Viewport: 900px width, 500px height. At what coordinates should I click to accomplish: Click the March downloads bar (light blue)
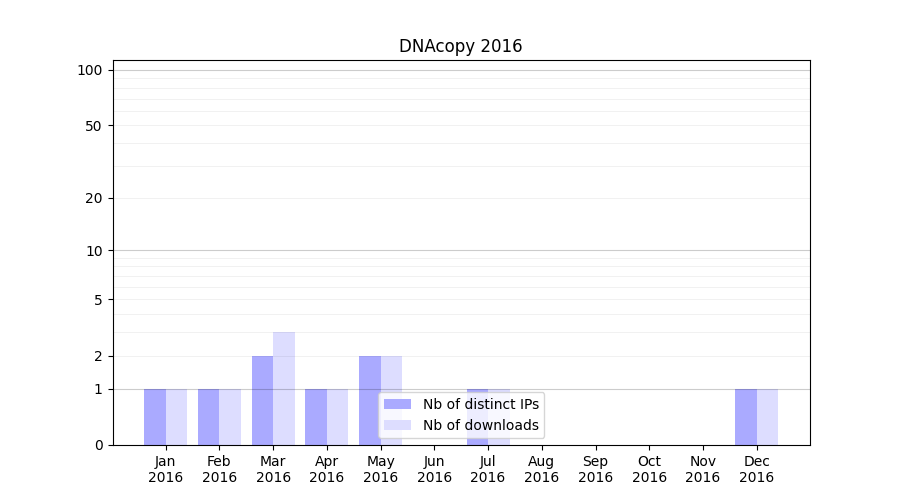tap(284, 388)
